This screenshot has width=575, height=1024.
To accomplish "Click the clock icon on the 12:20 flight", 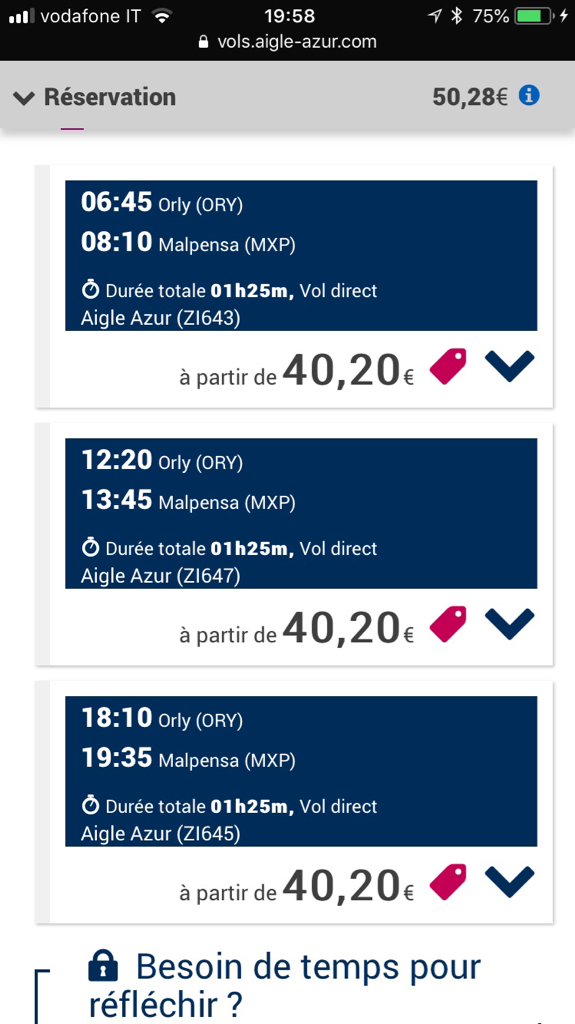I will pos(90,548).
